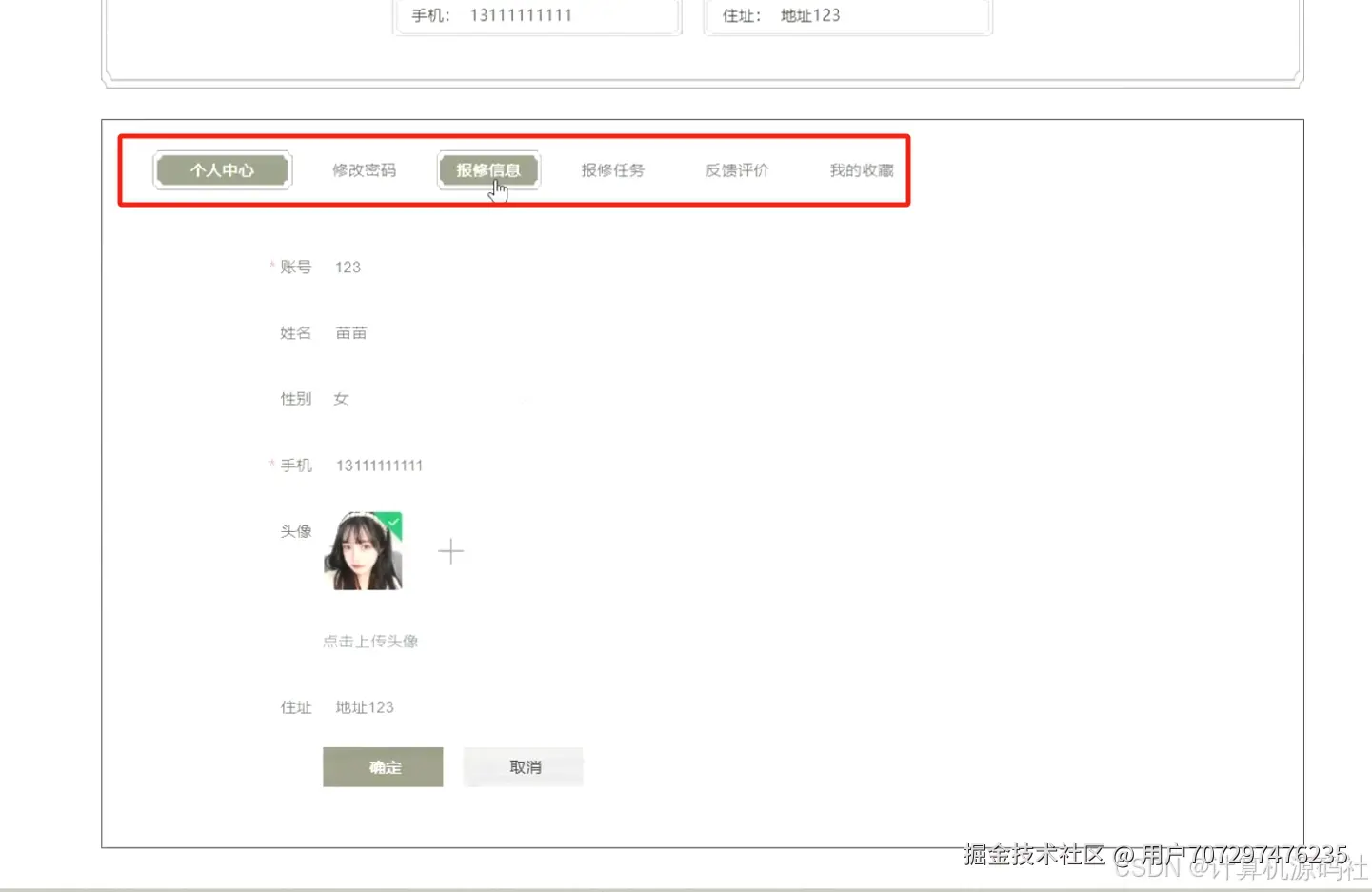Click the 手机 display box at the top
Viewport: 1372px width, 892px height.
pos(537,15)
